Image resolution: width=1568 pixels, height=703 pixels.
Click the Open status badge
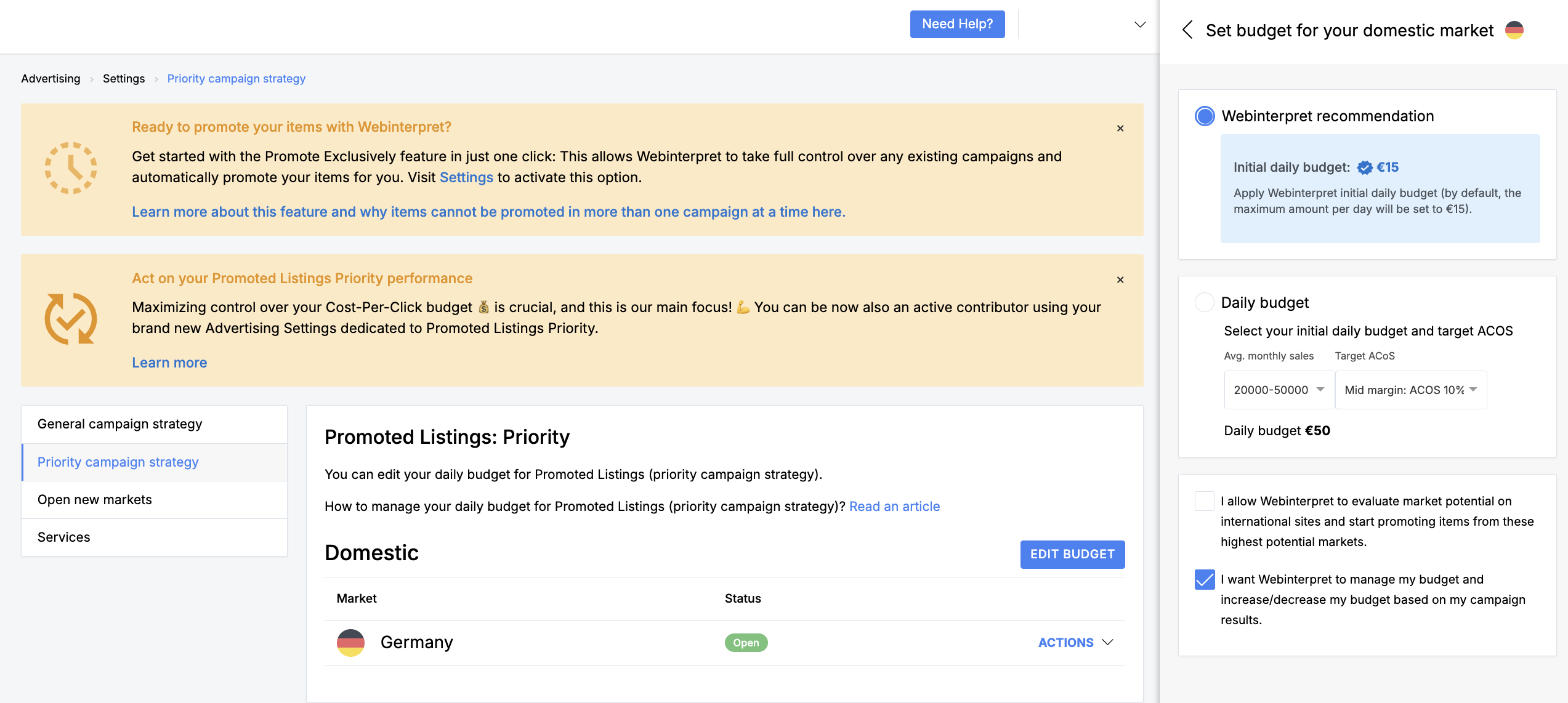pyautogui.click(x=746, y=643)
